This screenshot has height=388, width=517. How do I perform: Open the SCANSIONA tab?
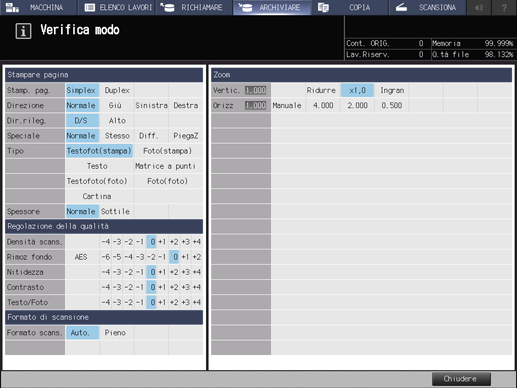click(427, 7)
